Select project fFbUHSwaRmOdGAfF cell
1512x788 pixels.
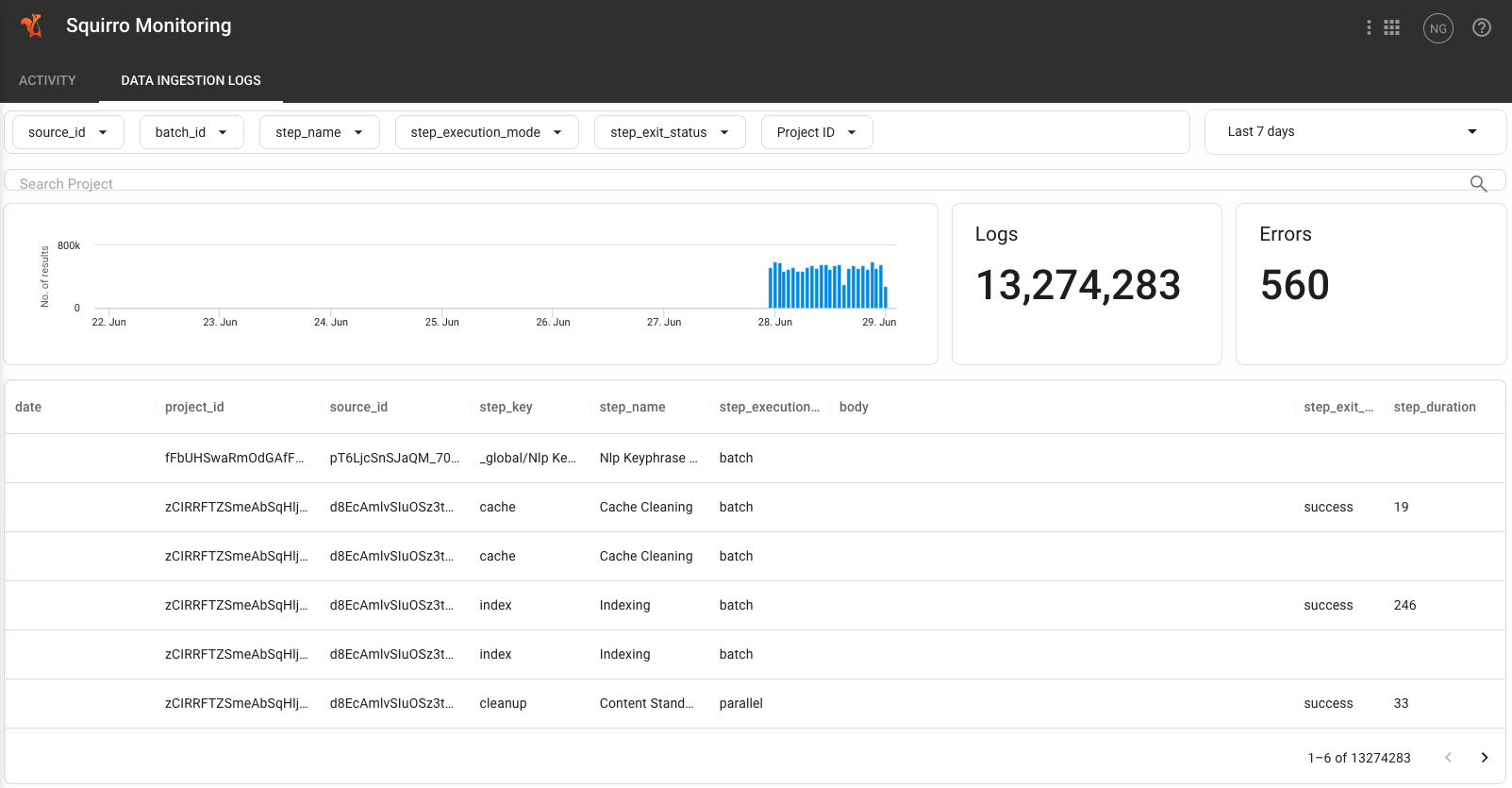click(x=235, y=458)
